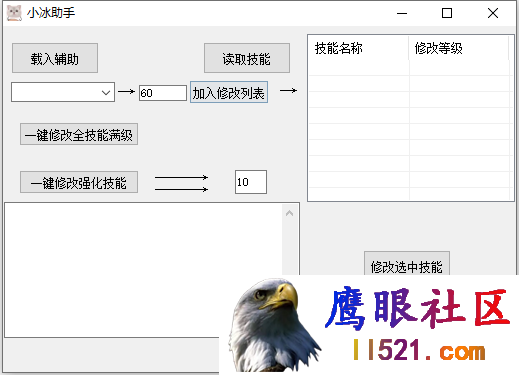This screenshot has width=519, height=375.
Task: Click the 修改选中技能 button
Action: [407, 264]
